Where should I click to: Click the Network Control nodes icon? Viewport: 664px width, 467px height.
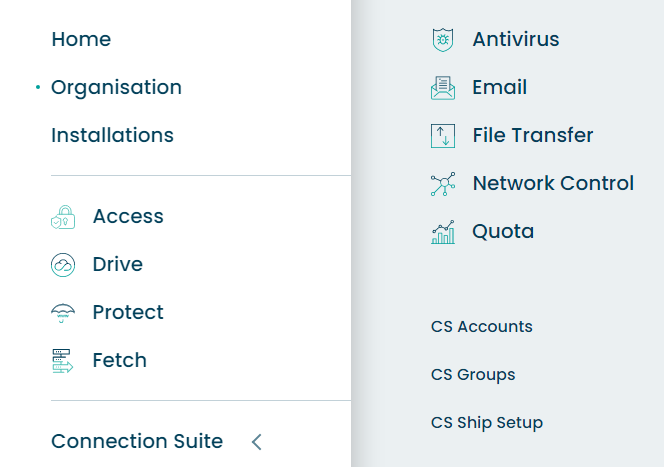click(x=443, y=184)
